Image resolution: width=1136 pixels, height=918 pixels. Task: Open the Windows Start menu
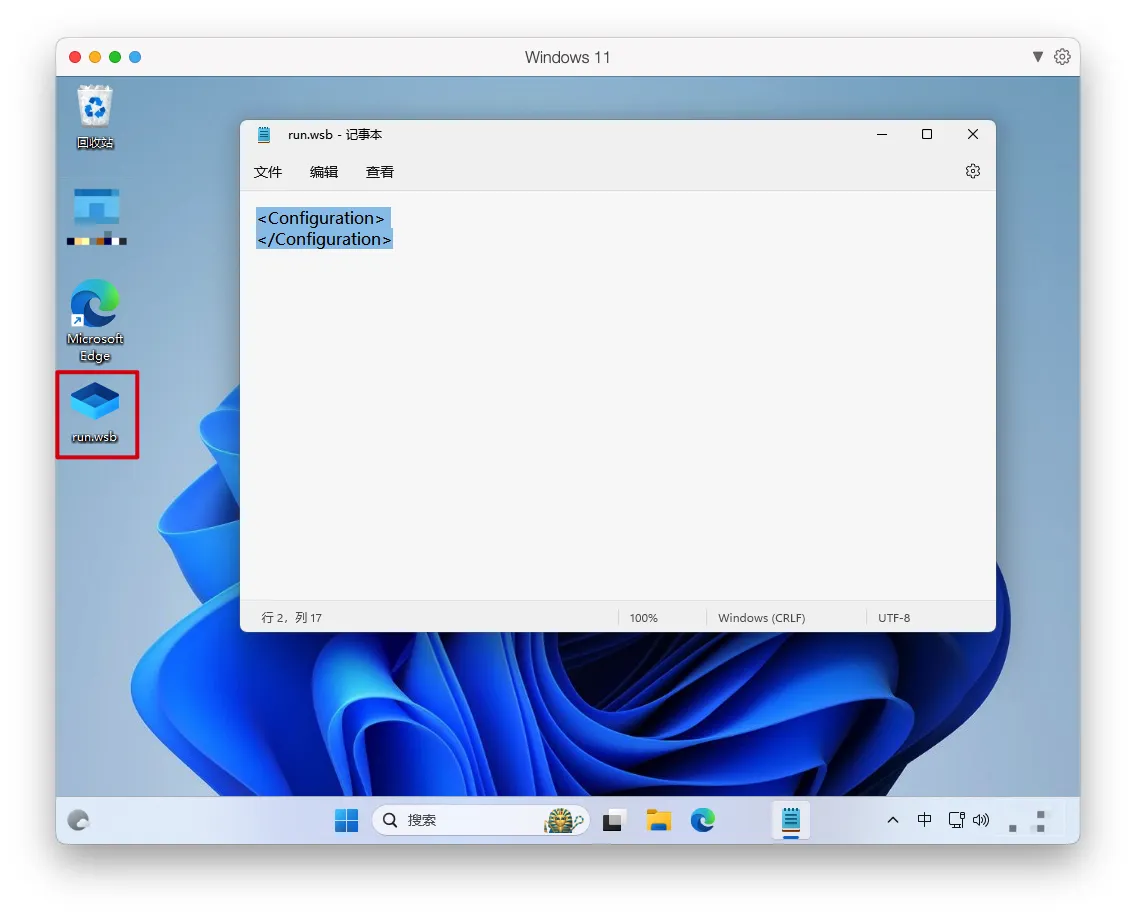pos(346,820)
